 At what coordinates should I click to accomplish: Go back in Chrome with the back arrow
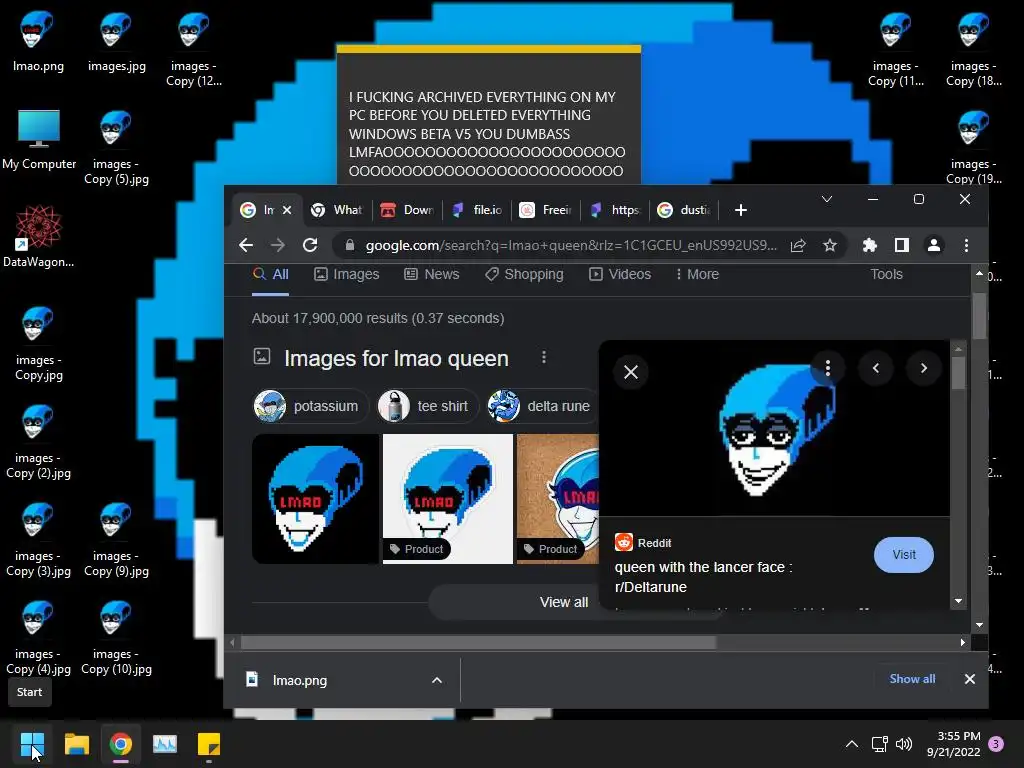click(246, 246)
